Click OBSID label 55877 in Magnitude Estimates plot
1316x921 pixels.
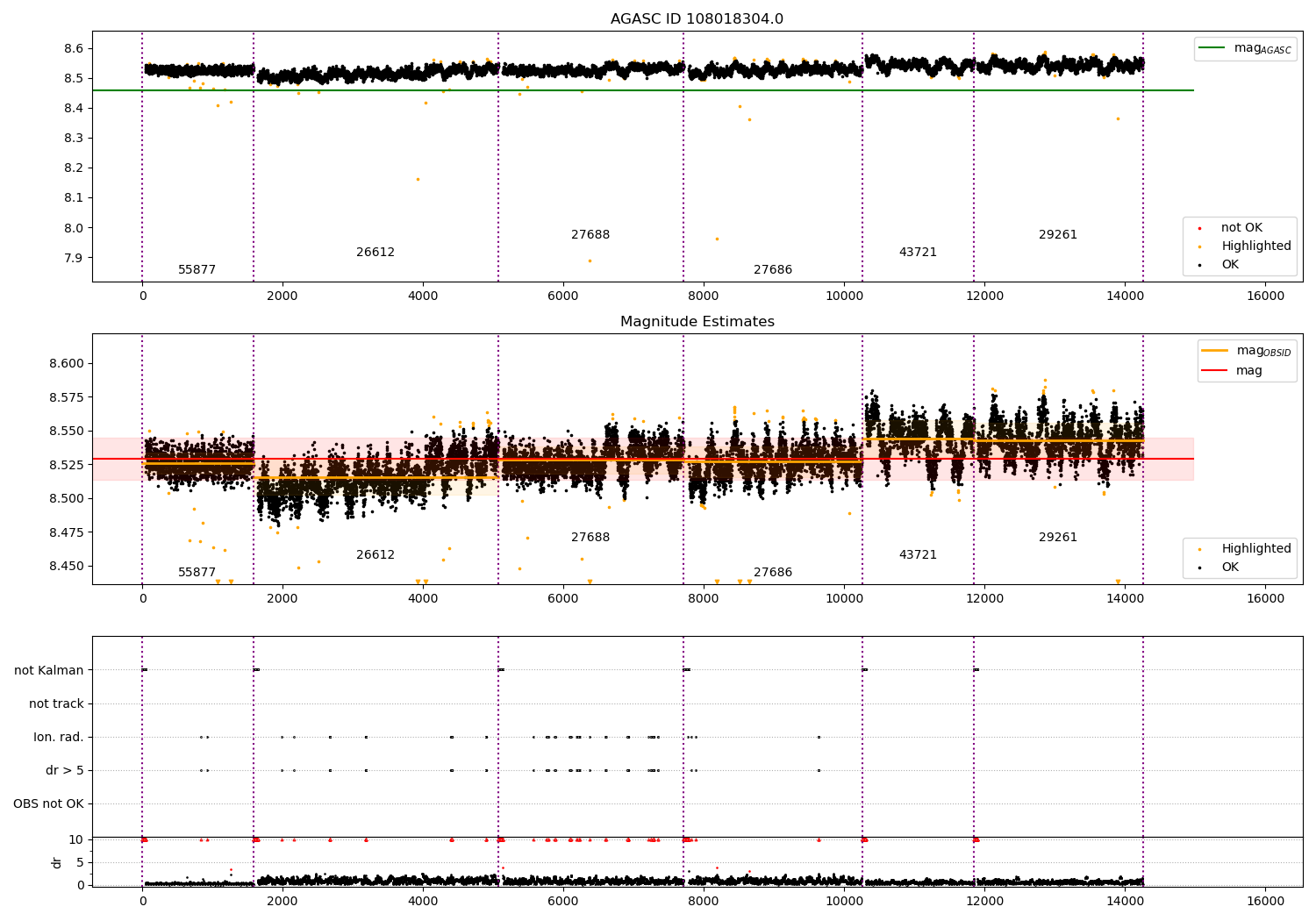pyautogui.click(x=197, y=572)
